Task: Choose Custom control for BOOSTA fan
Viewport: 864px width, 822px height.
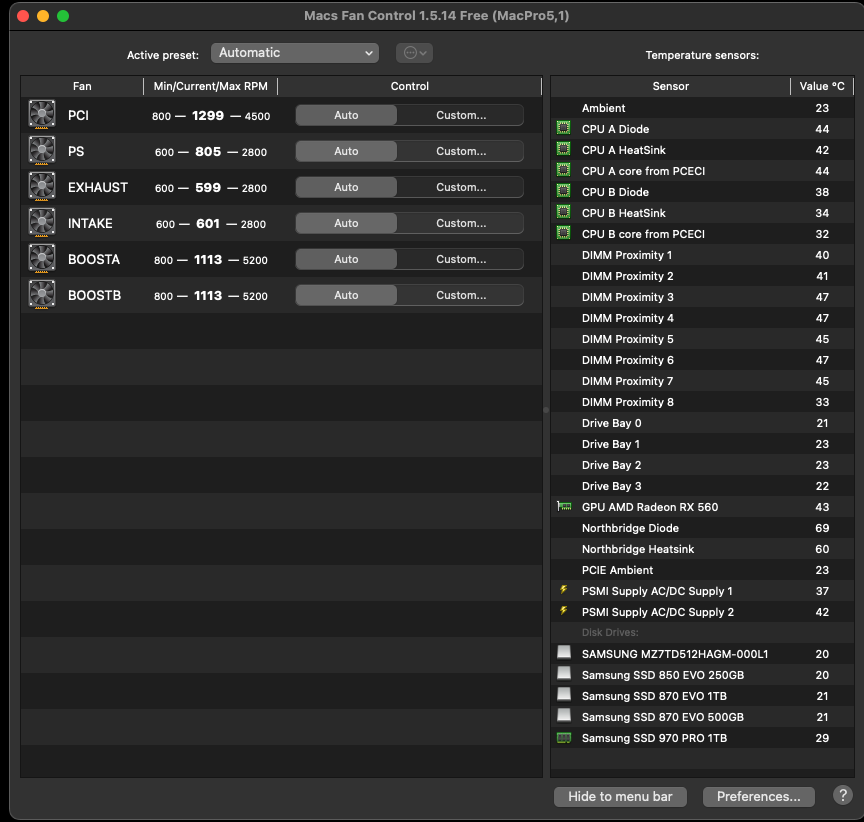Action: click(x=461, y=259)
